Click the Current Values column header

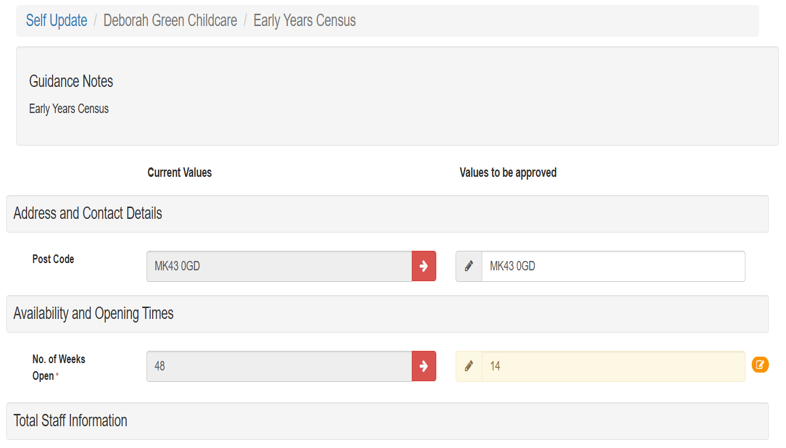pos(179,173)
